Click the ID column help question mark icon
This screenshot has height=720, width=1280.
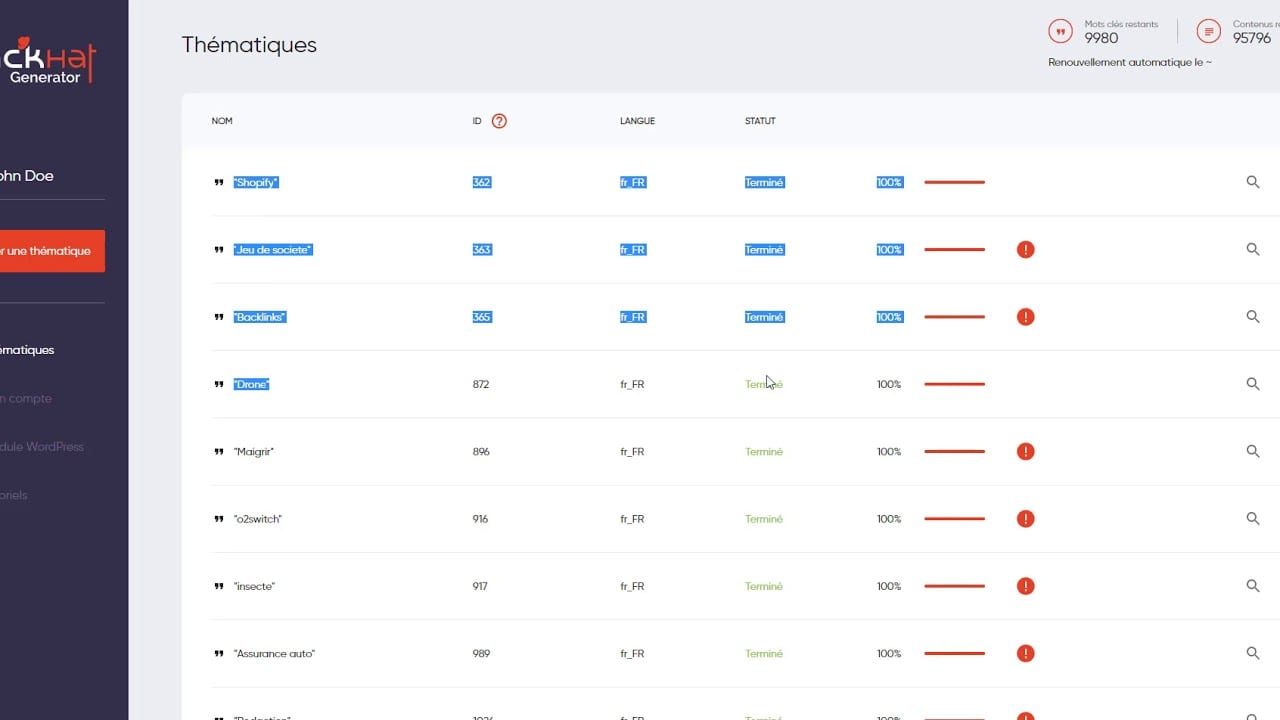[499, 121]
